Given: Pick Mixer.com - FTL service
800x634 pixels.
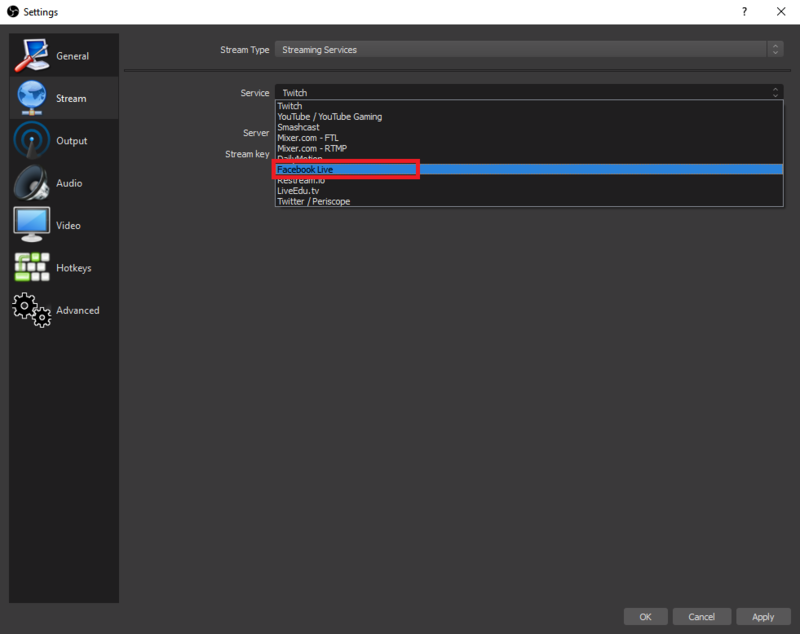Looking at the screenshot, I should pos(529,138).
